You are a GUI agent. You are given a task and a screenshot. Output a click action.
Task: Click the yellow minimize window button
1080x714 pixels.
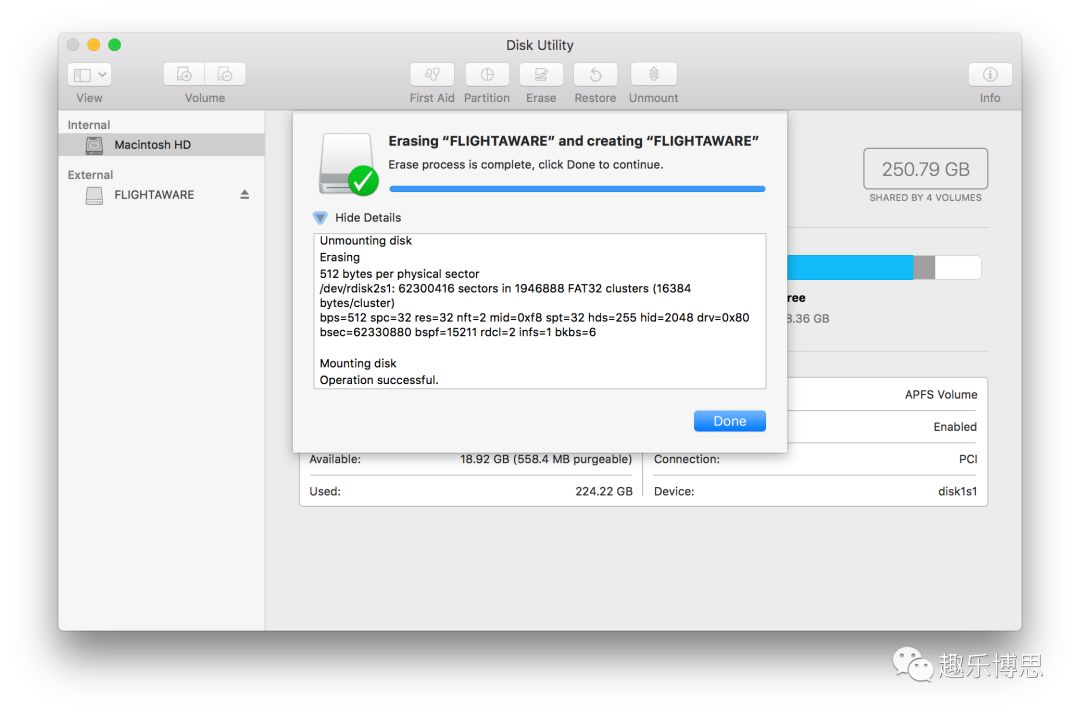pyautogui.click(x=94, y=45)
